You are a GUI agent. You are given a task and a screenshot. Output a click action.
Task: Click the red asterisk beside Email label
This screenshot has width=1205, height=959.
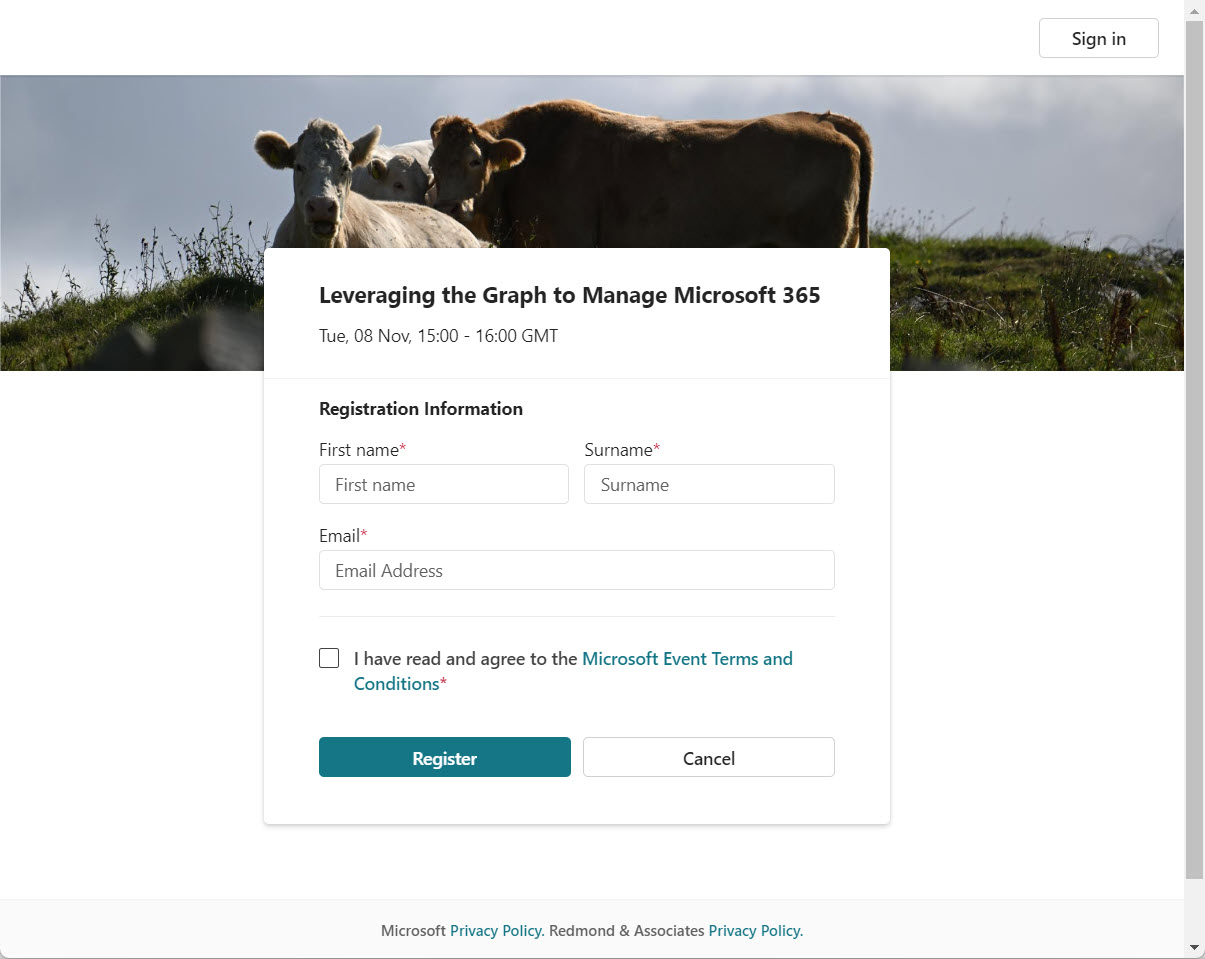(365, 532)
